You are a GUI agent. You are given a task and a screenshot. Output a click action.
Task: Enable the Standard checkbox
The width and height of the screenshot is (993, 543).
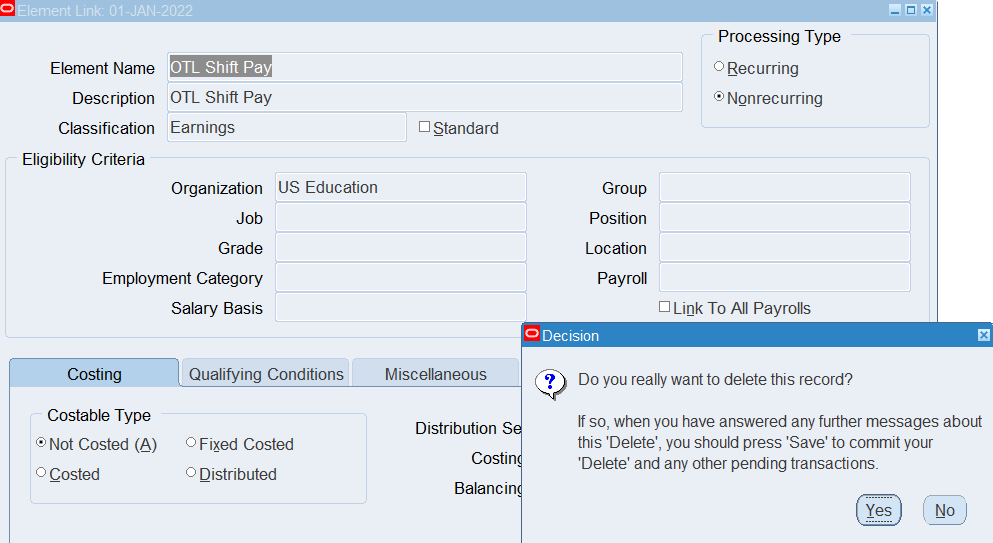(x=424, y=127)
